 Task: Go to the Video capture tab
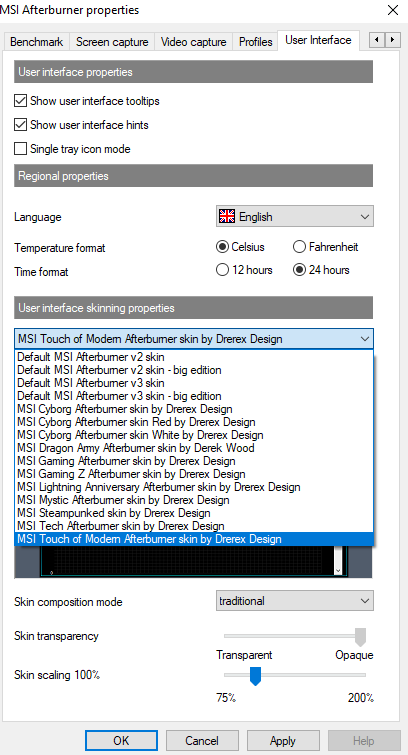[193, 42]
